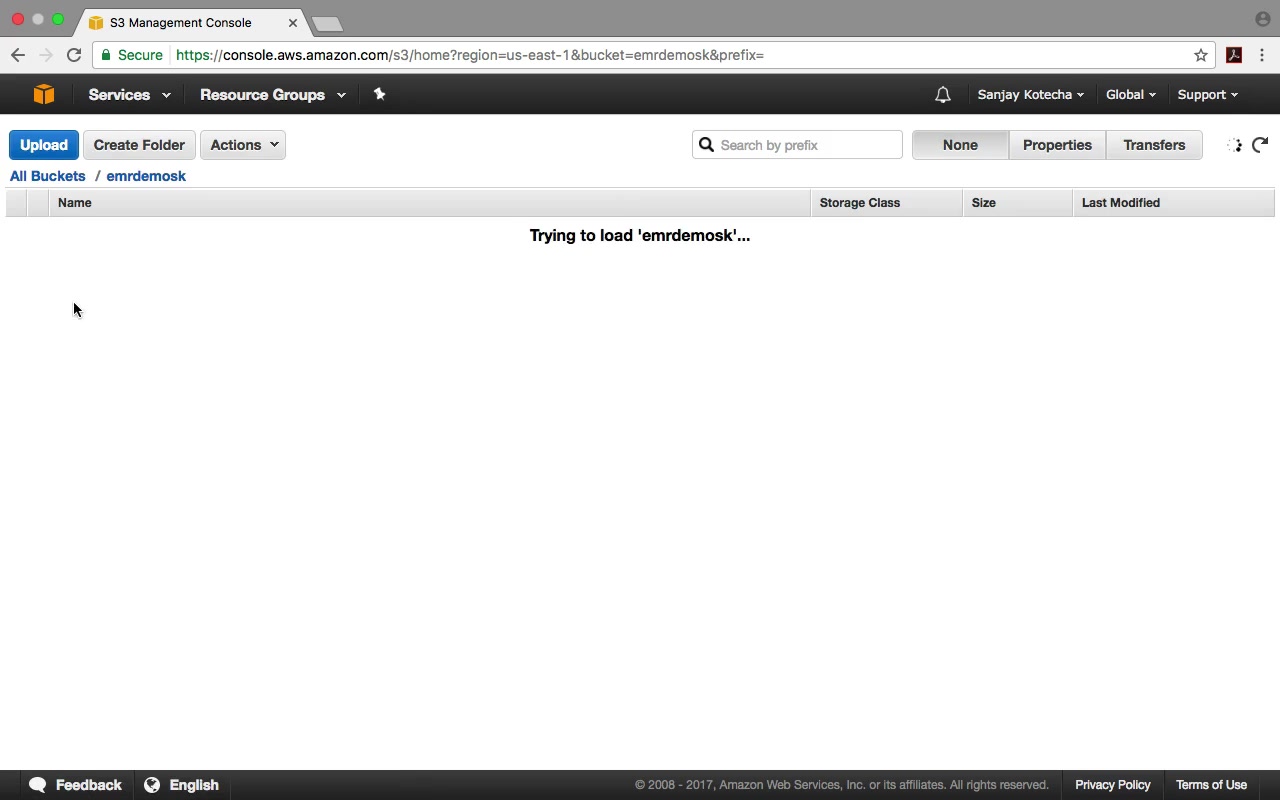Switch to the Transfers panel
Viewport: 1280px width, 800px height.
1154,145
